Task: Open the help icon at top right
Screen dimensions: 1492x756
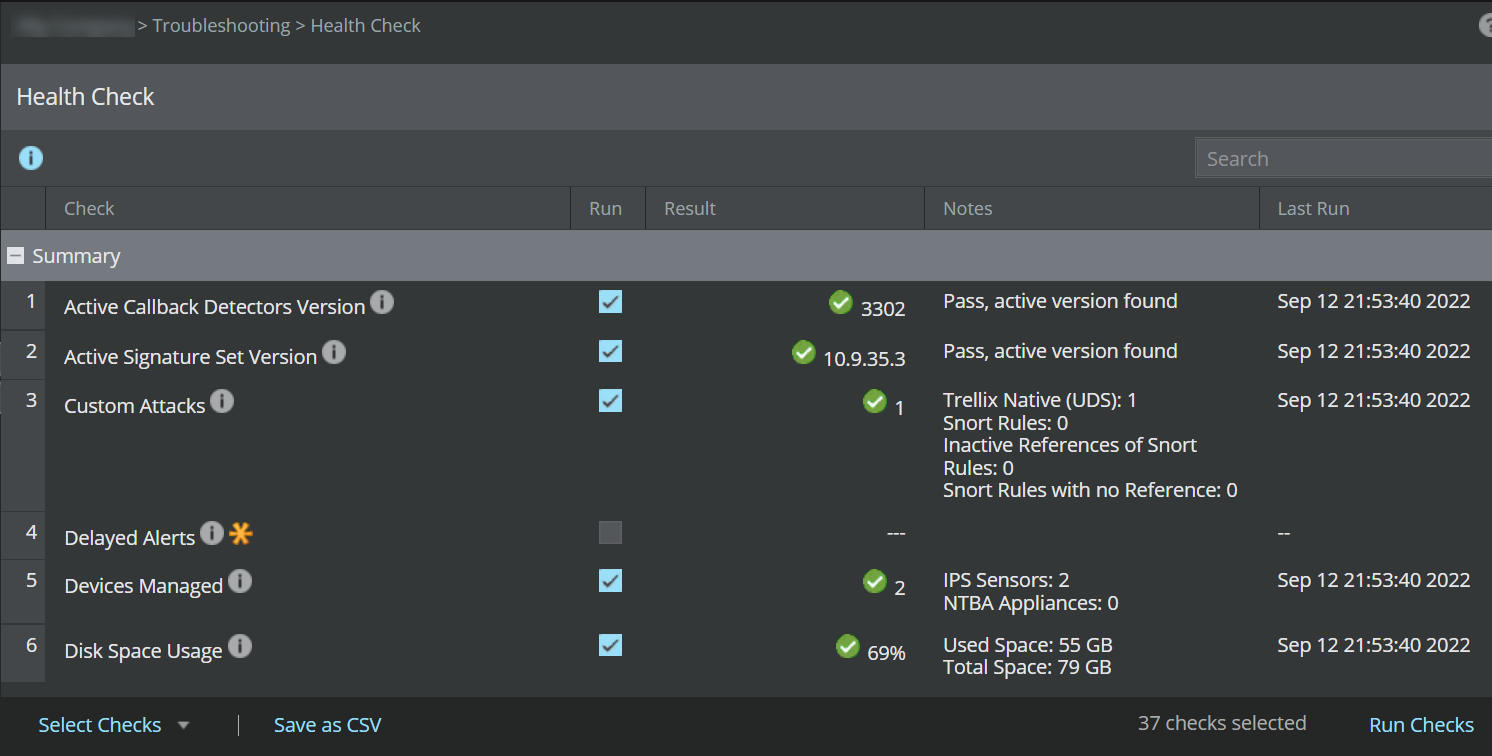Action: (1485, 26)
